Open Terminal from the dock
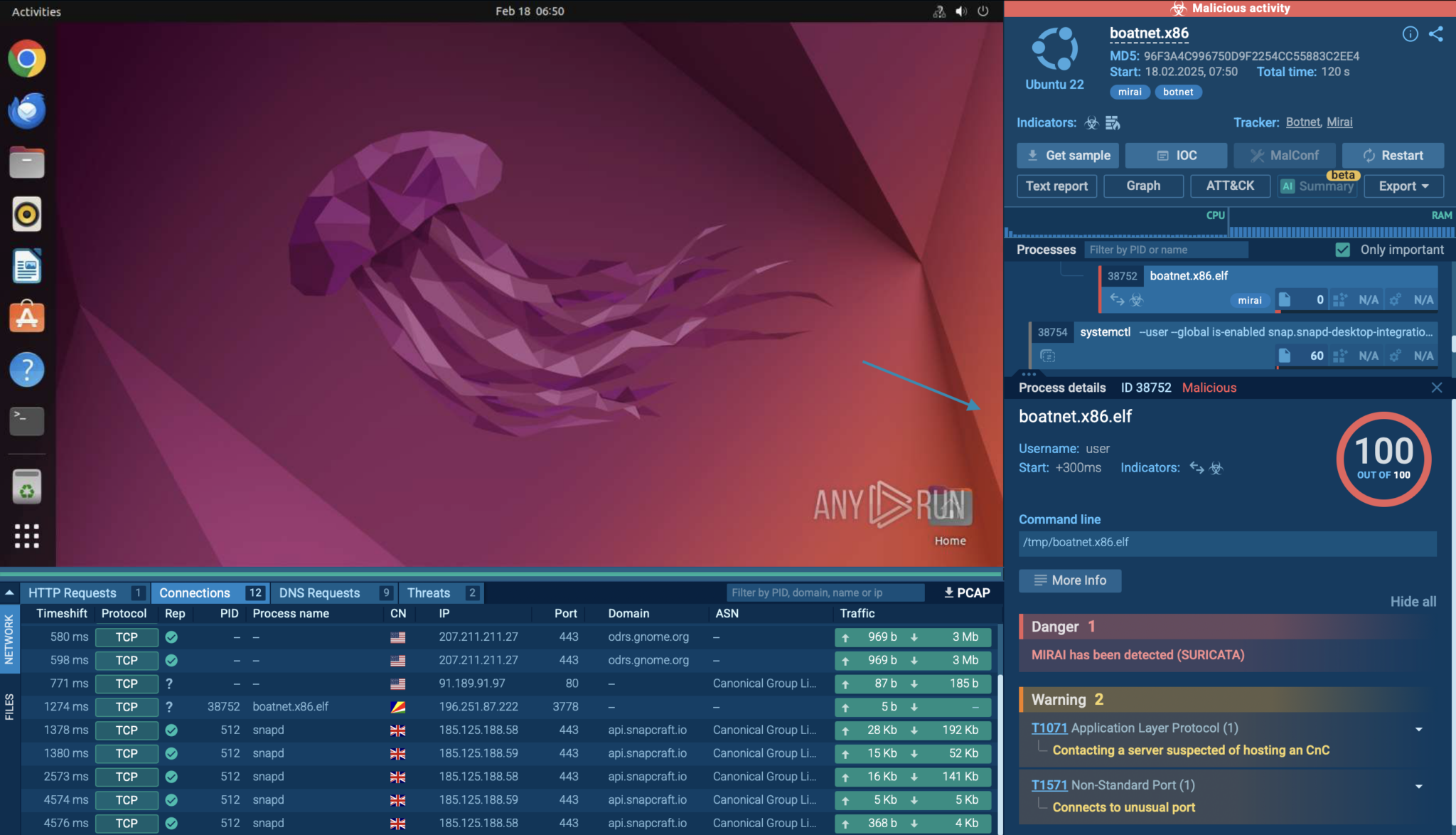Viewport: 1456px width, 835px height. [27, 420]
